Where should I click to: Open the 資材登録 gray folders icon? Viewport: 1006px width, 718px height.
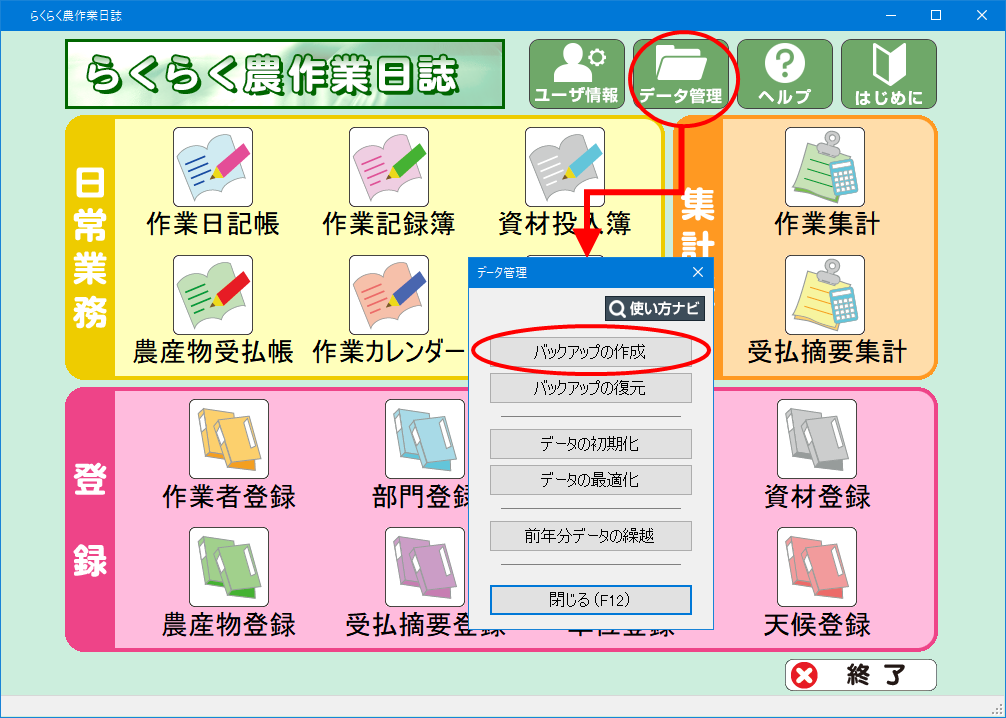pos(817,439)
